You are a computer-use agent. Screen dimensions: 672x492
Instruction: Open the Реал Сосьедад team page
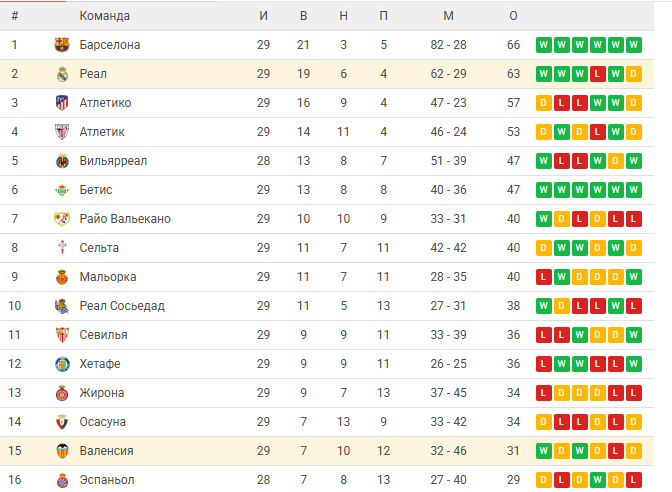tap(122, 306)
